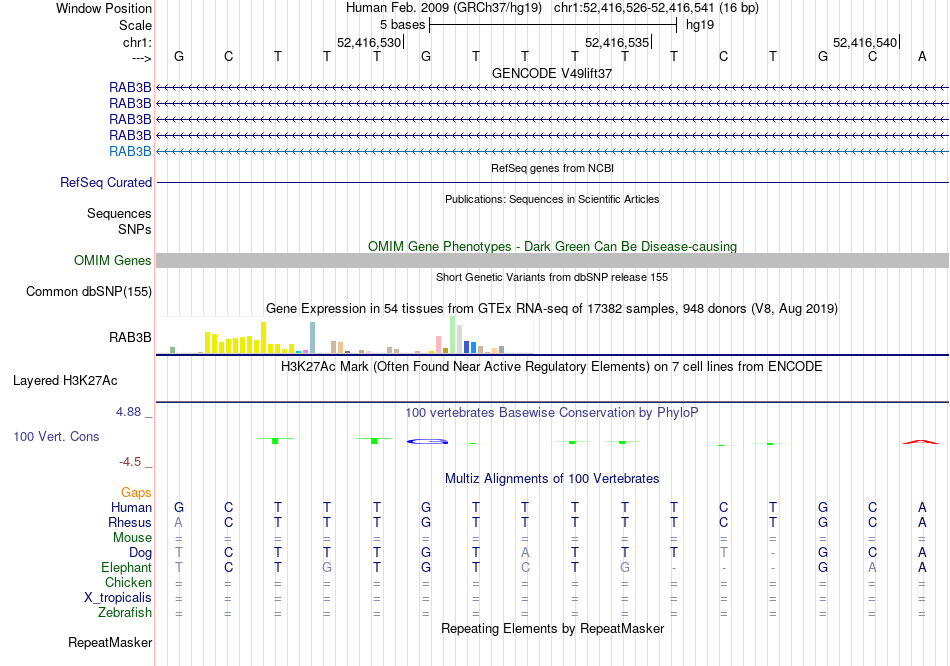The width and height of the screenshot is (950, 666).
Task: Click the SNPs track label
Action: tap(135, 230)
